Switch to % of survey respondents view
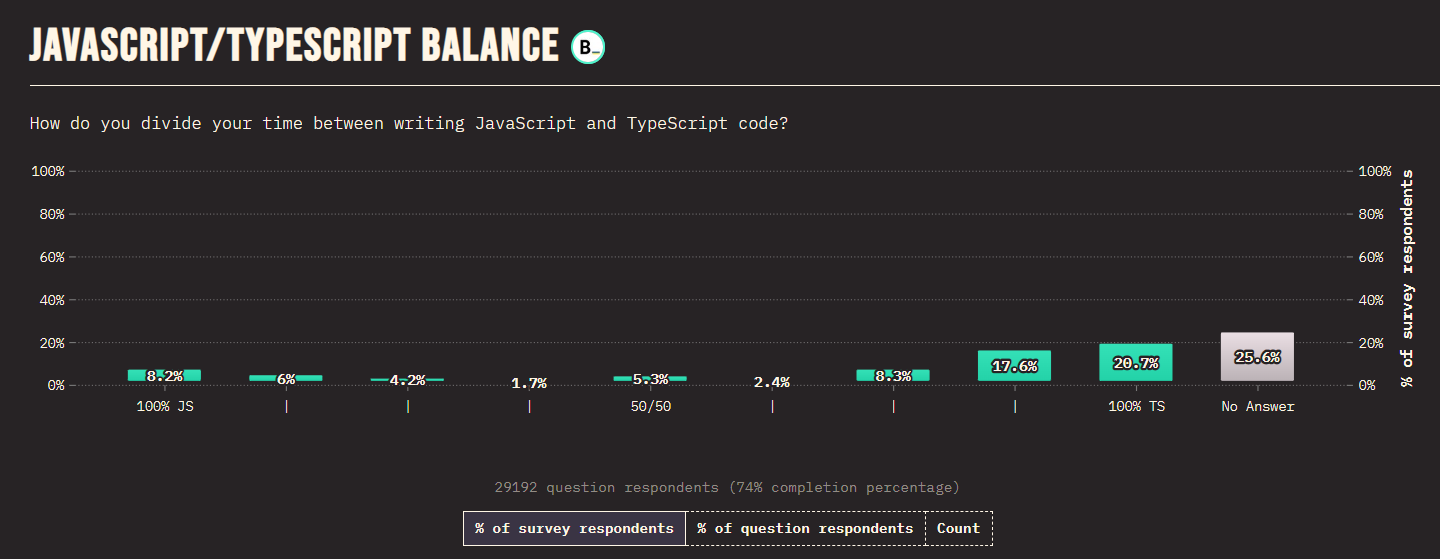This screenshot has height=559, width=1440. (x=574, y=528)
